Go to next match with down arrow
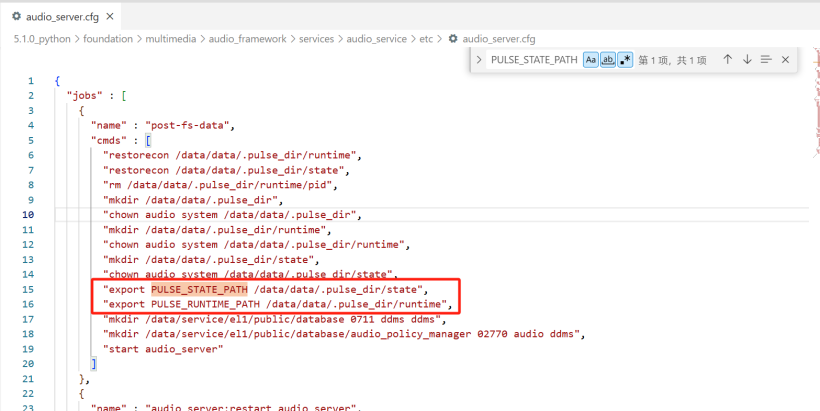 747,60
